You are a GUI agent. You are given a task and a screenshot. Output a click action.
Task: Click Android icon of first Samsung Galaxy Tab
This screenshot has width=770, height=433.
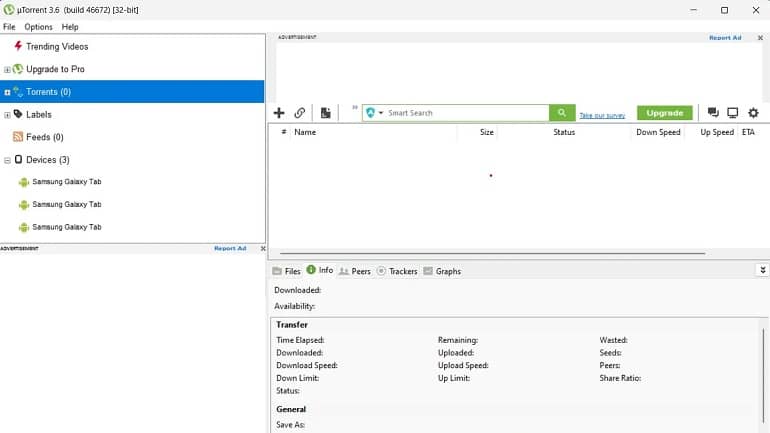24,182
